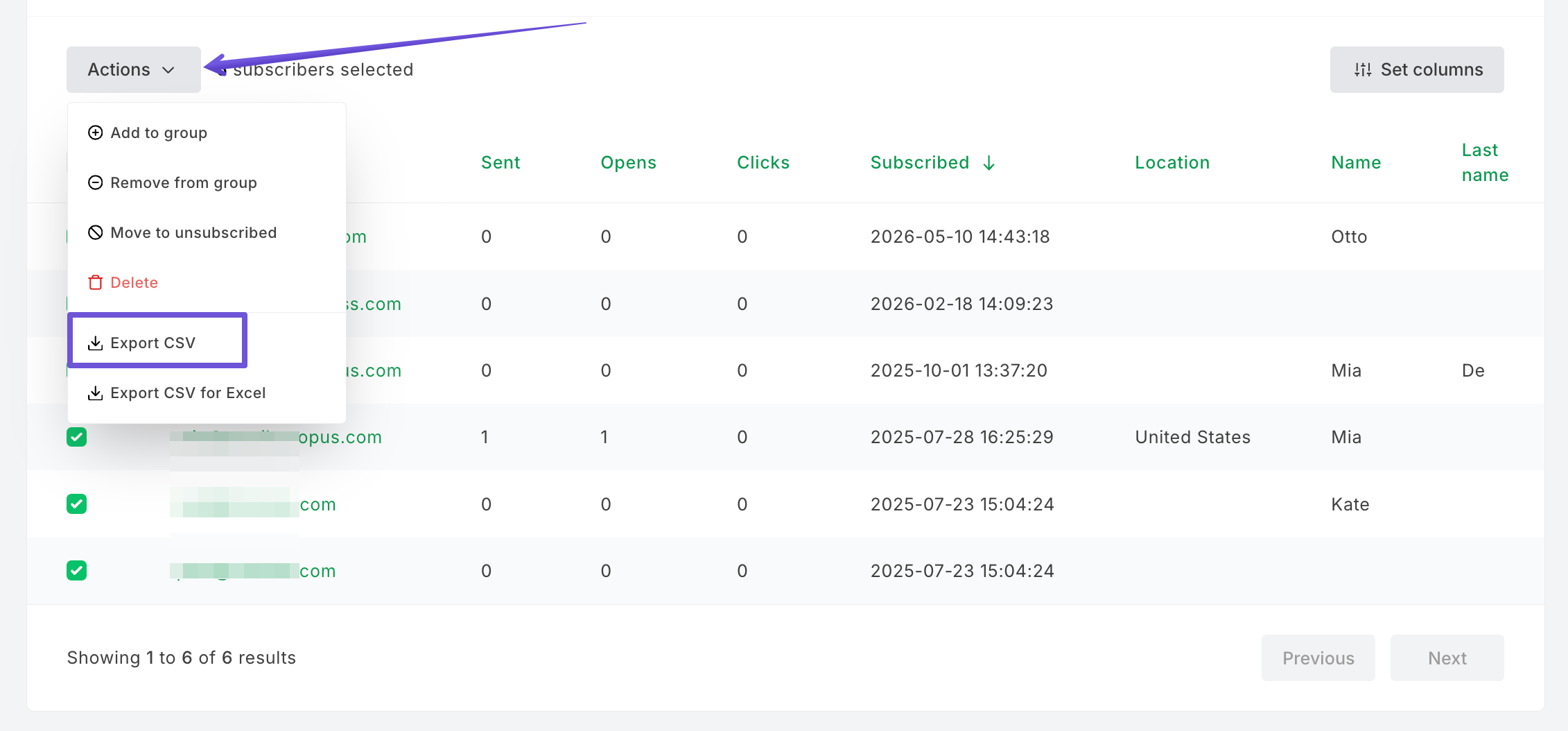
Task: Click Delete in the Actions menu
Action: click(207, 282)
